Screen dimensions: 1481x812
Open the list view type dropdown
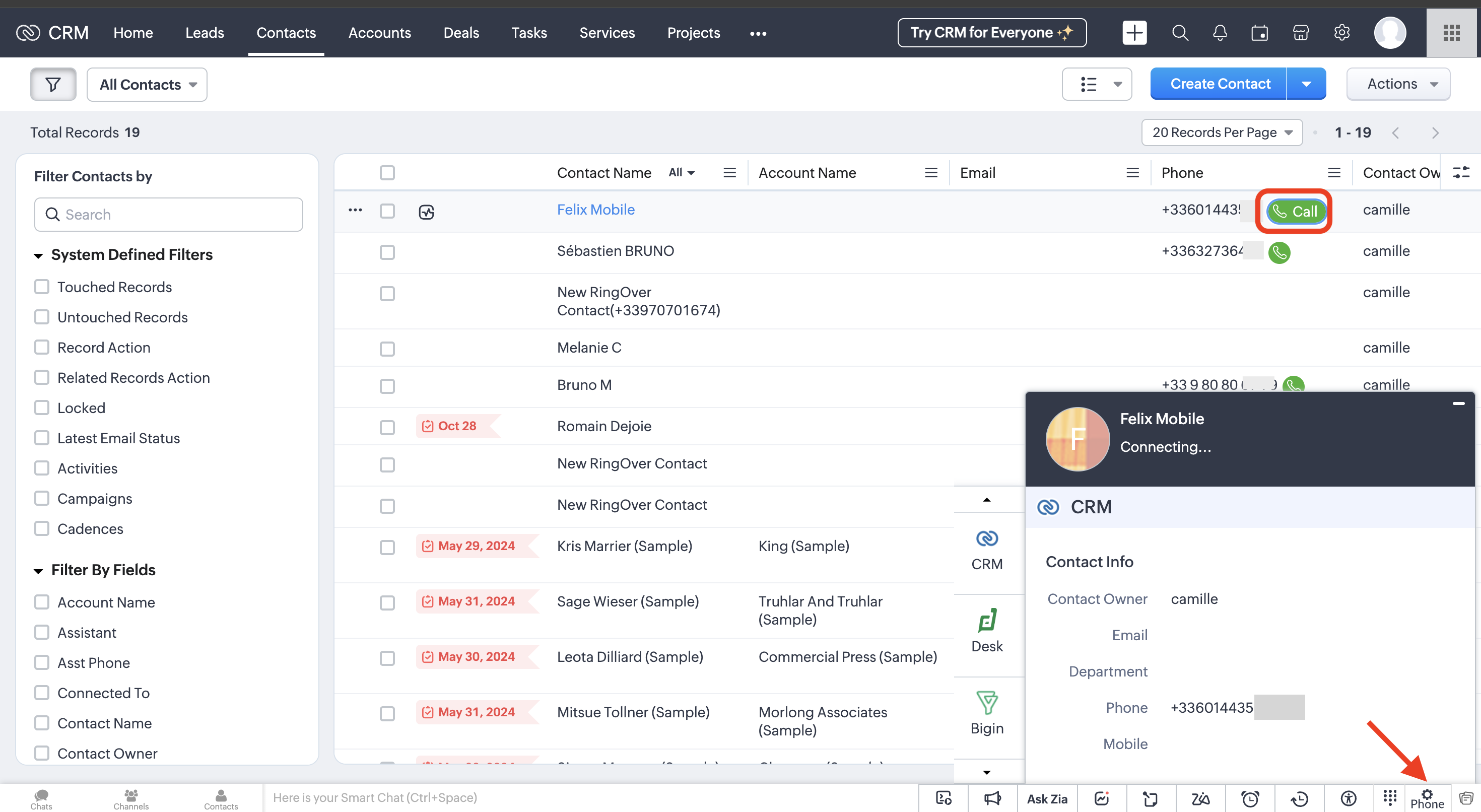[1096, 84]
